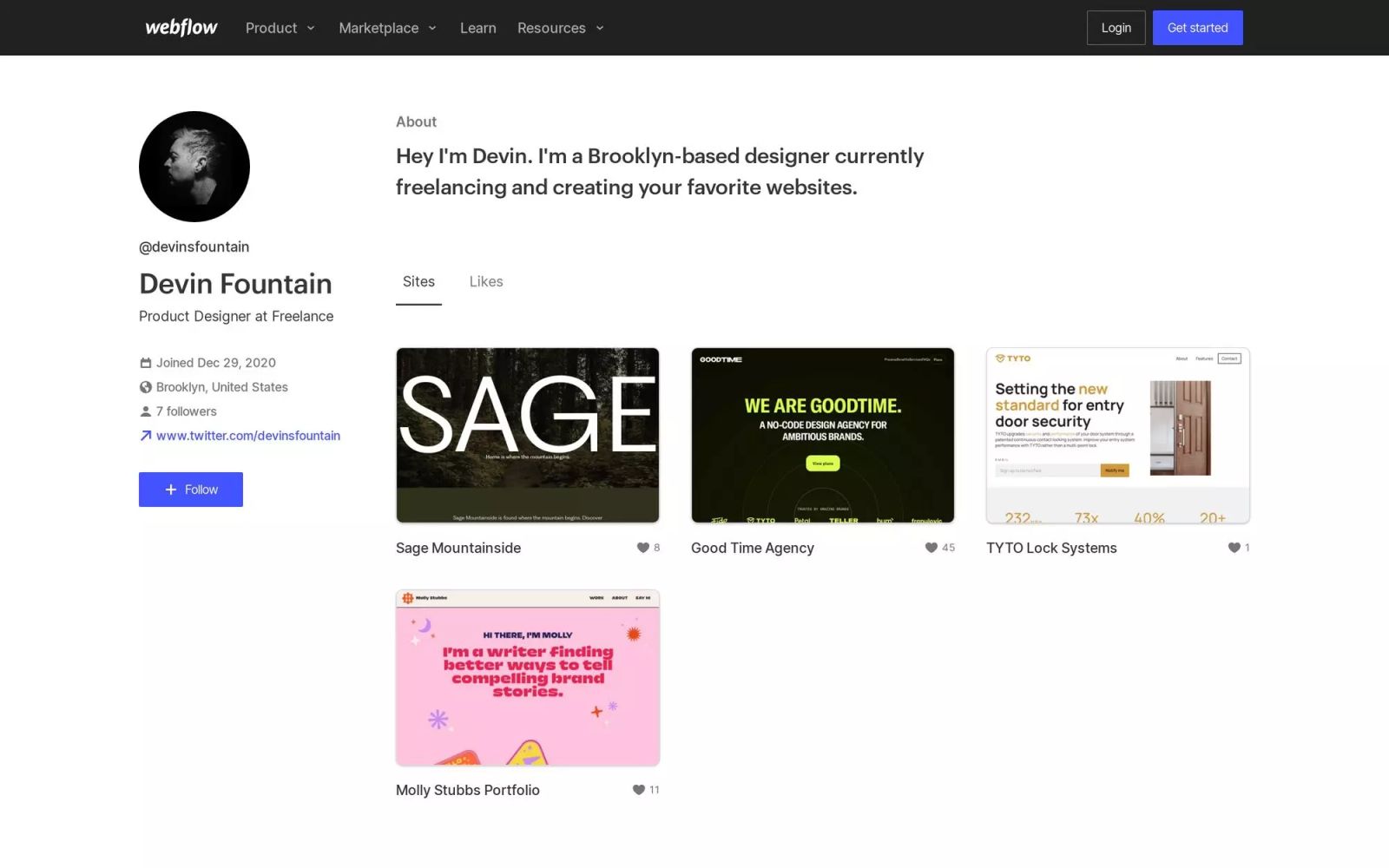The height and width of the screenshot is (868, 1389).
Task: Click the Brooklyn, United States location text
Action: 222,387
